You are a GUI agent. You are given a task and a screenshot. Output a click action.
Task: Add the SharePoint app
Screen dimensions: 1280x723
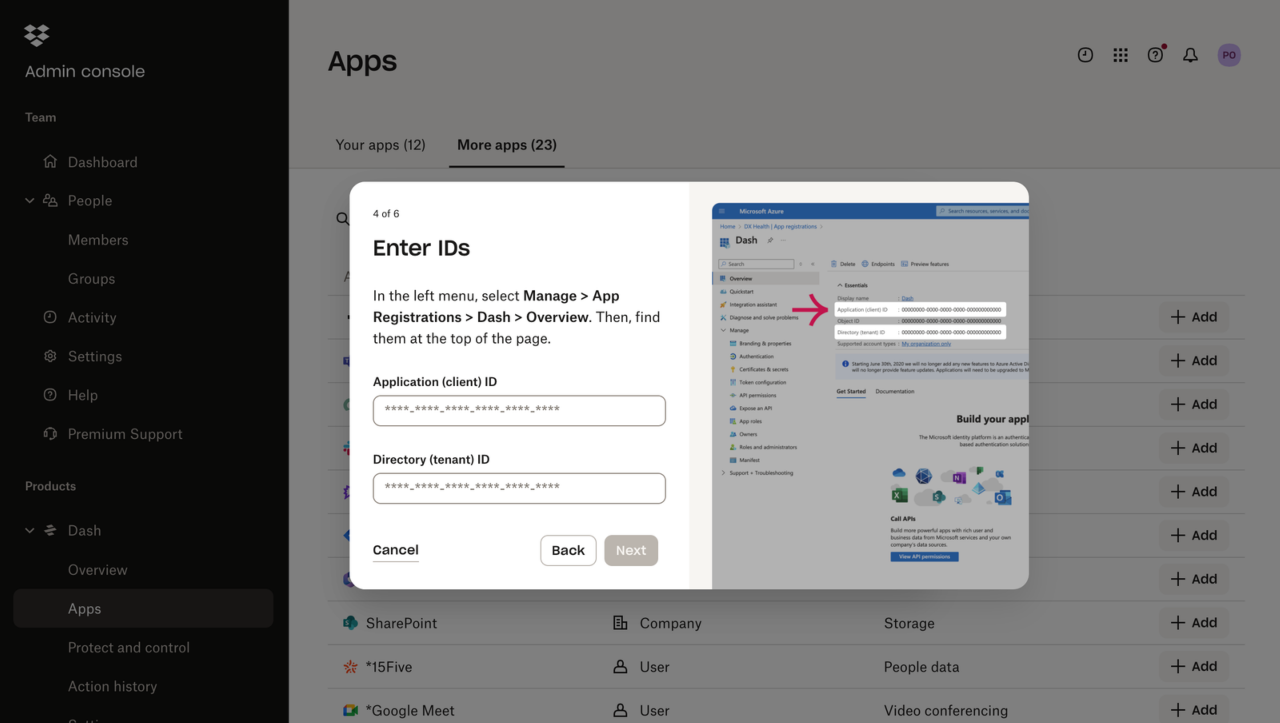coord(1194,623)
